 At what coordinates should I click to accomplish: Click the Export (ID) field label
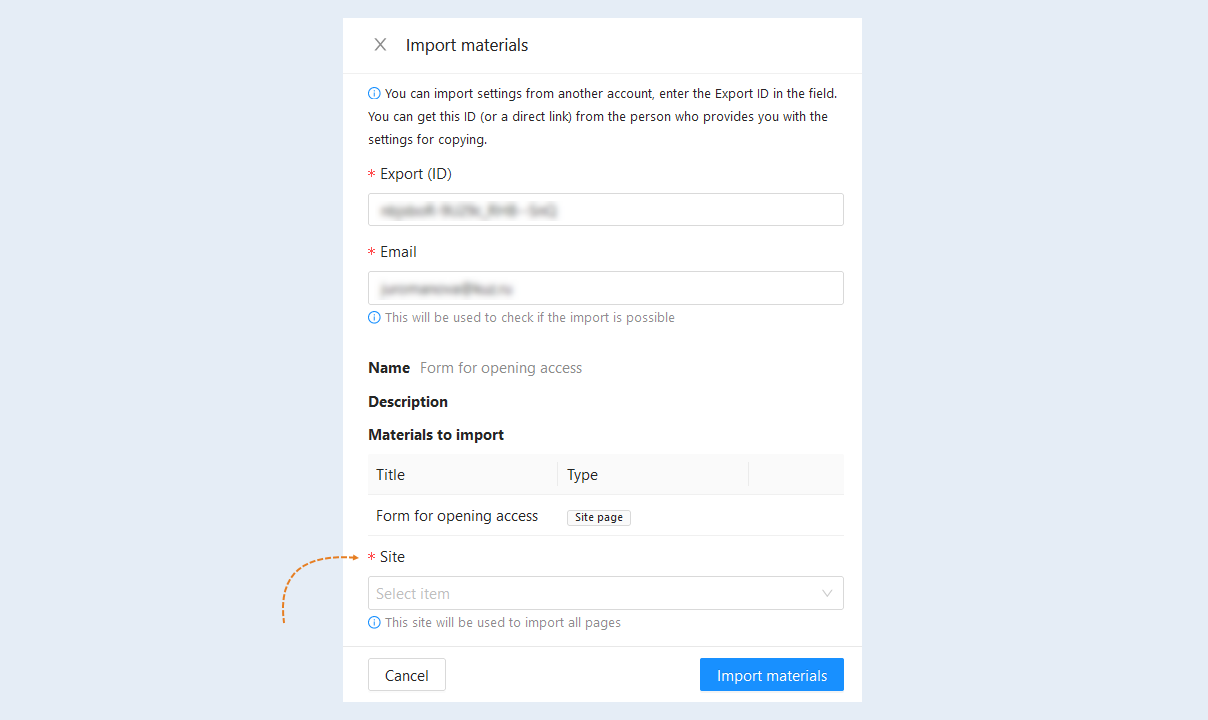[416, 174]
